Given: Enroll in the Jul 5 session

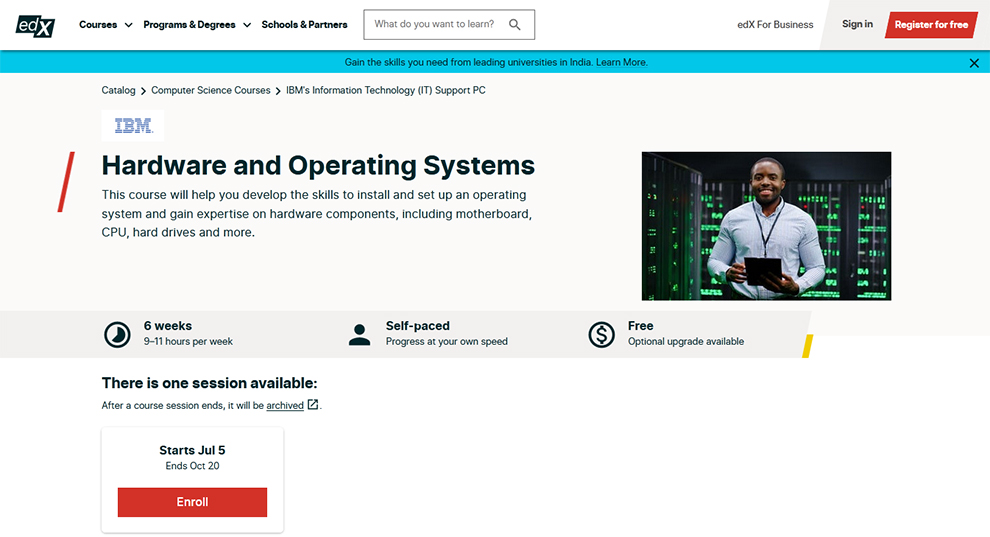Looking at the screenshot, I should [192, 502].
